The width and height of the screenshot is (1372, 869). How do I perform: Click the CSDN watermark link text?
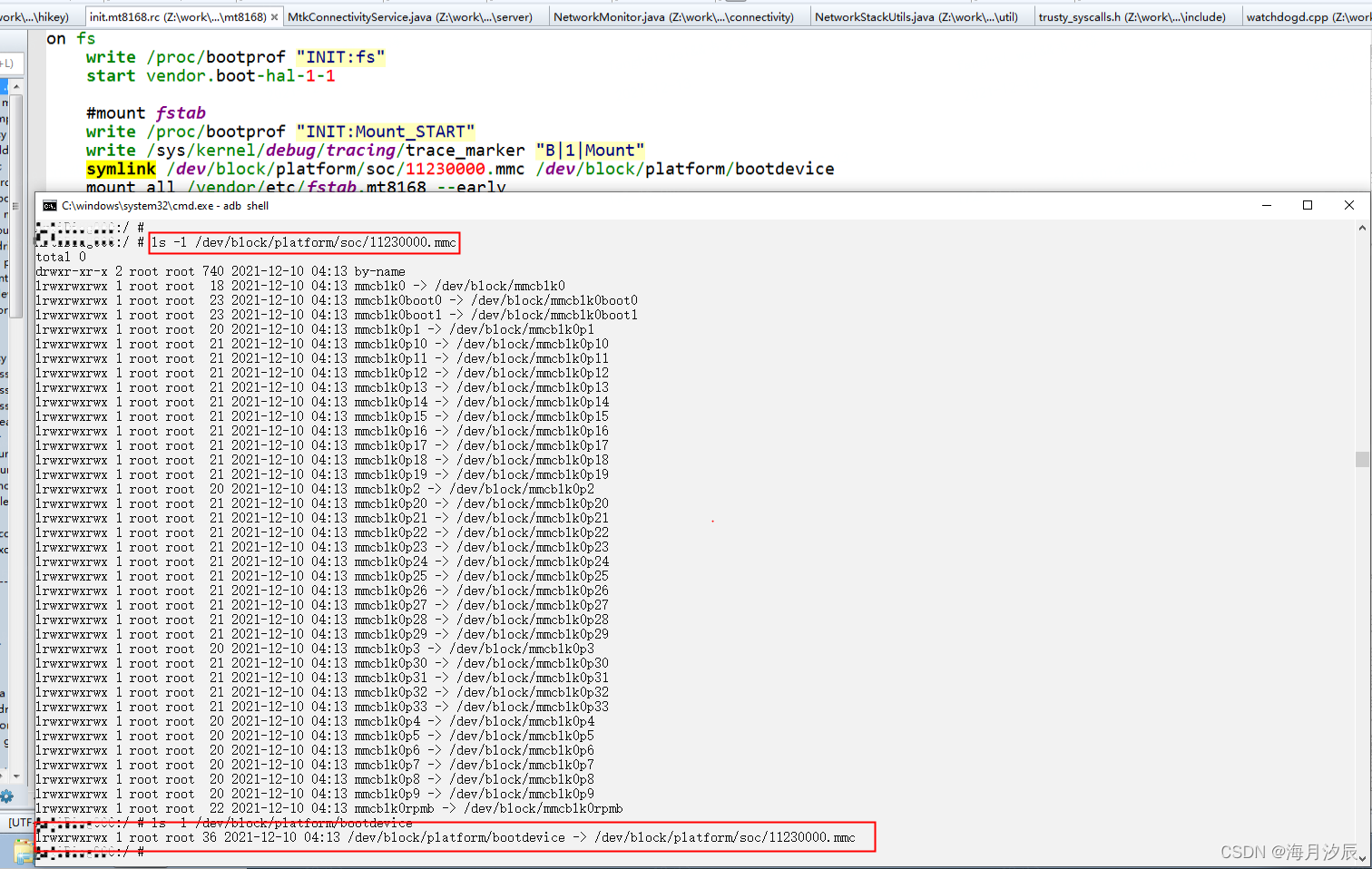1290,852
